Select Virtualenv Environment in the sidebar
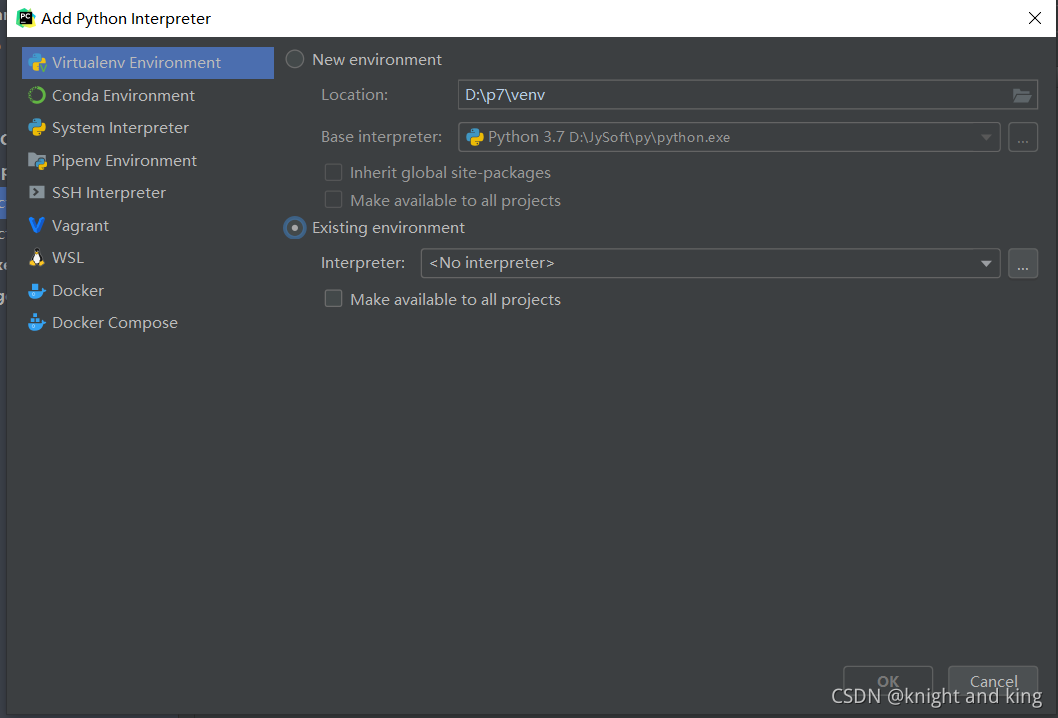Image resolution: width=1058 pixels, height=718 pixels. (x=148, y=63)
